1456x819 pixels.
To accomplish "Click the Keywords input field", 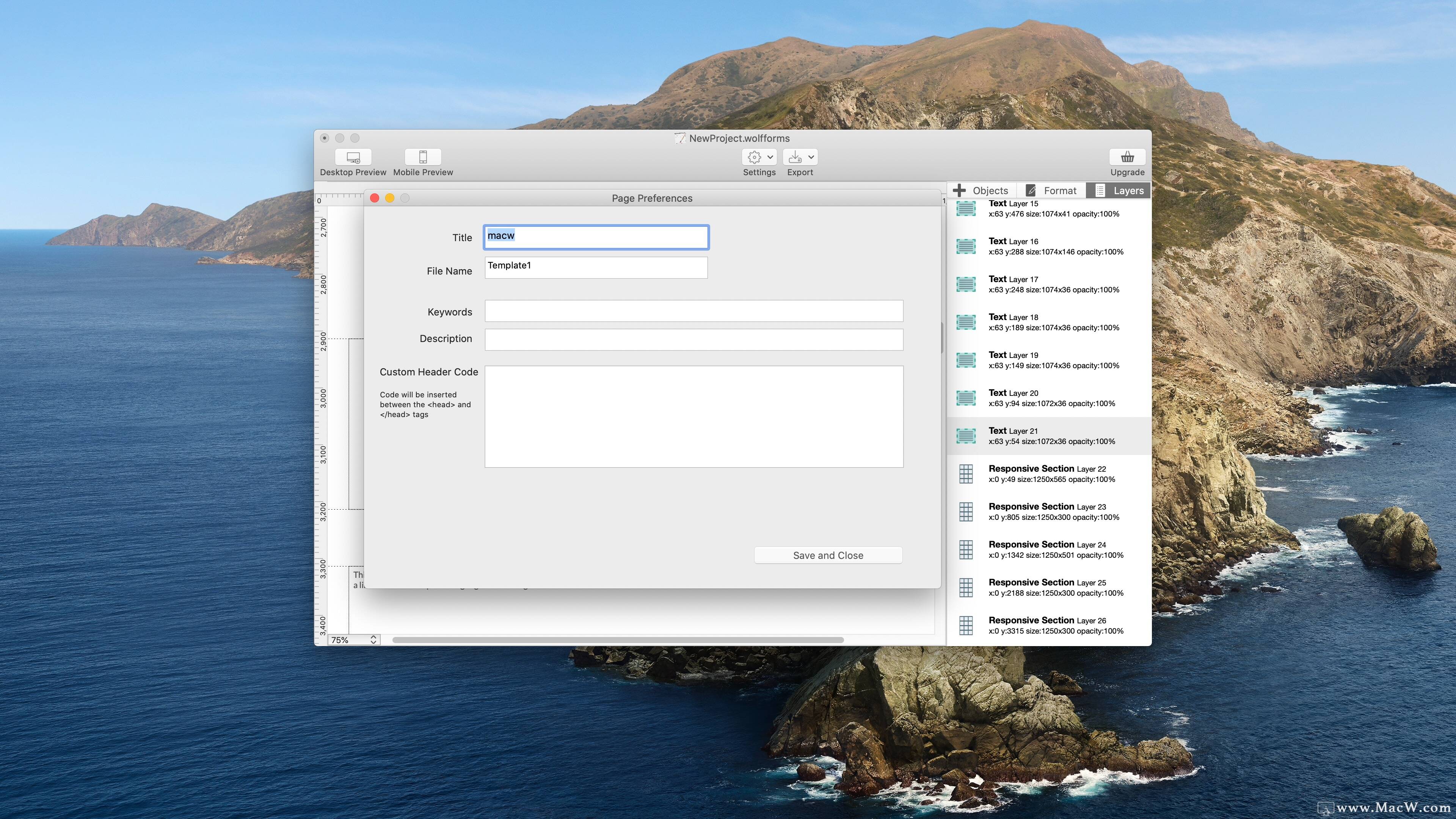I will point(694,311).
